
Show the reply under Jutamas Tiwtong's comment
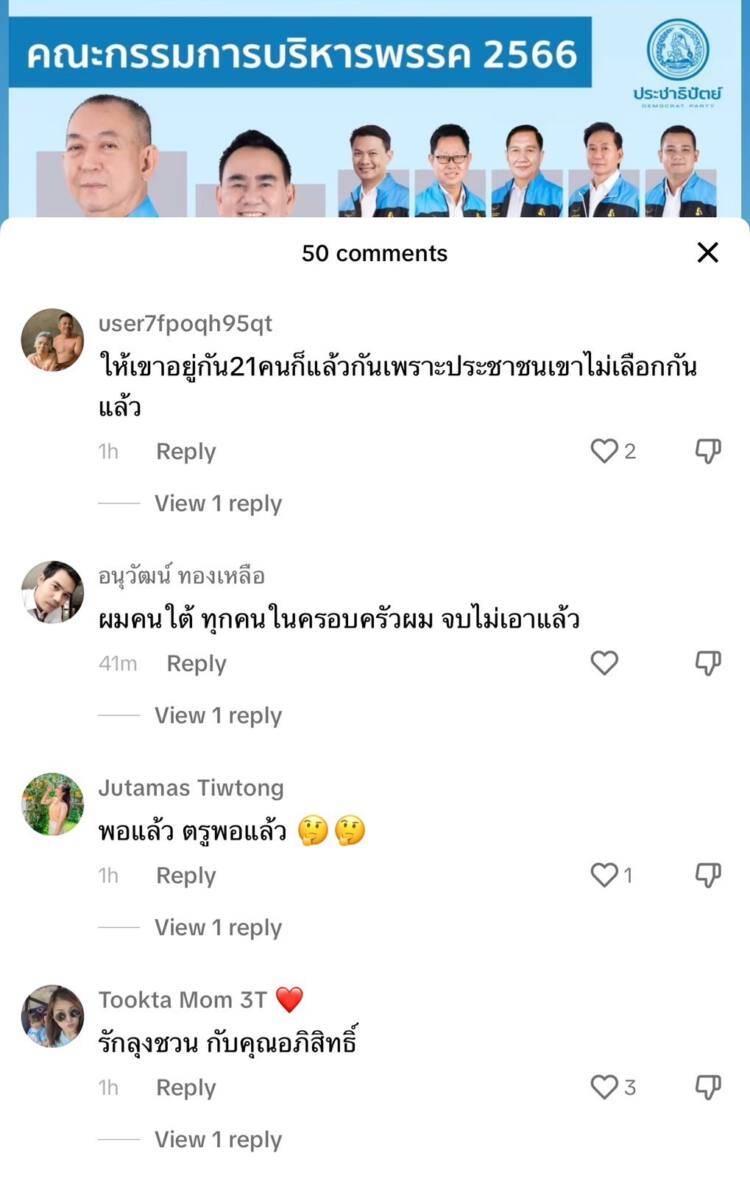point(218,927)
